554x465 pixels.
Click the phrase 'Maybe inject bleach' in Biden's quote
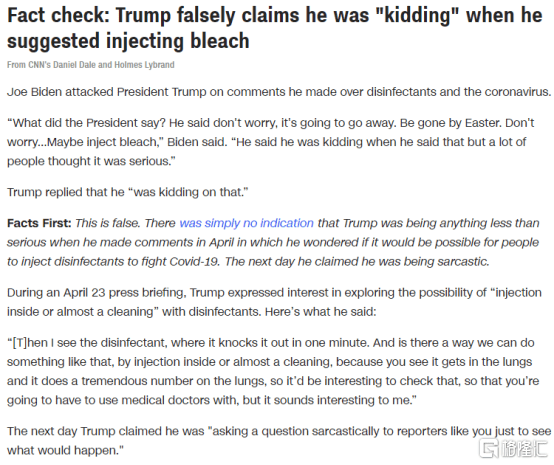102,142
